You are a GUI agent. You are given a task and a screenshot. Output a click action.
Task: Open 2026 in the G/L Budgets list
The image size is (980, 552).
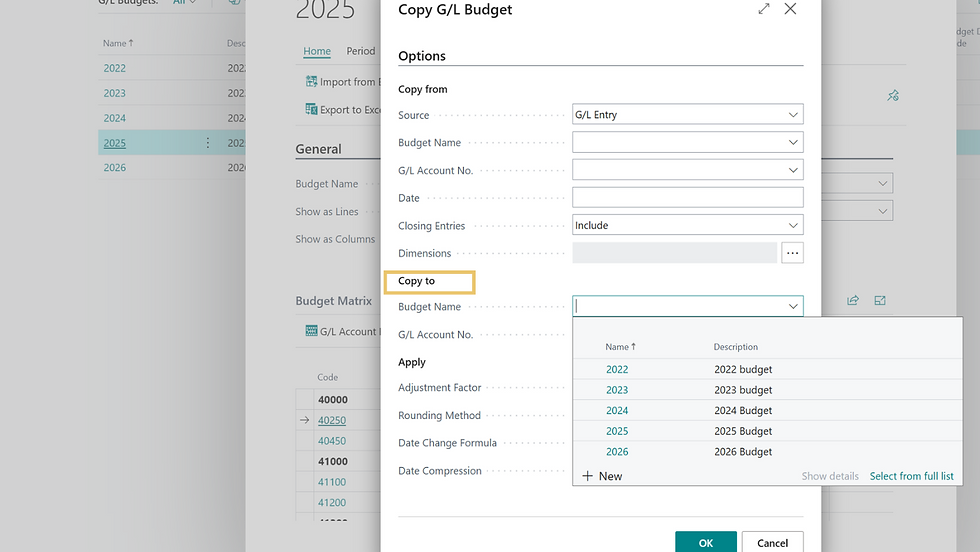(114, 168)
